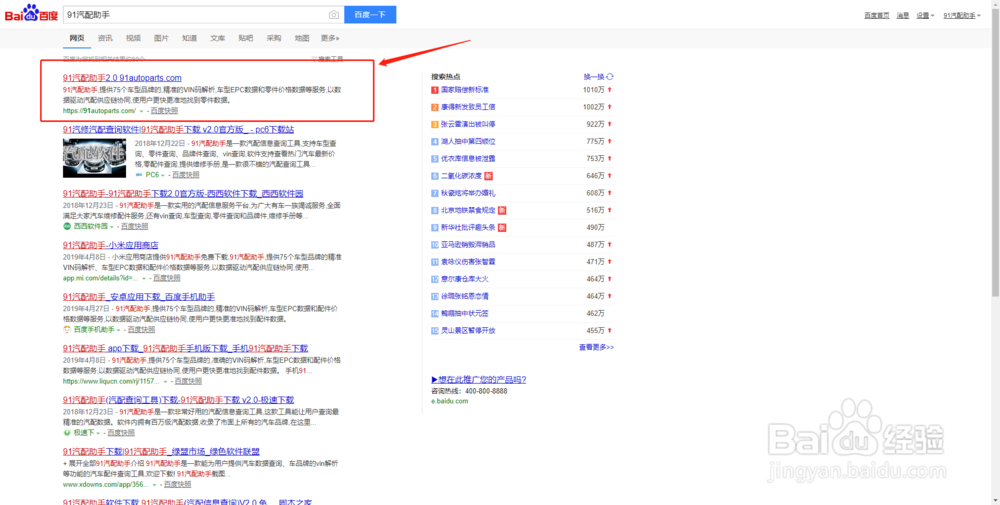Open 想在此推广您的产品吗? link
Viewport: 1000px width, 505px height.
coord(479,379)
